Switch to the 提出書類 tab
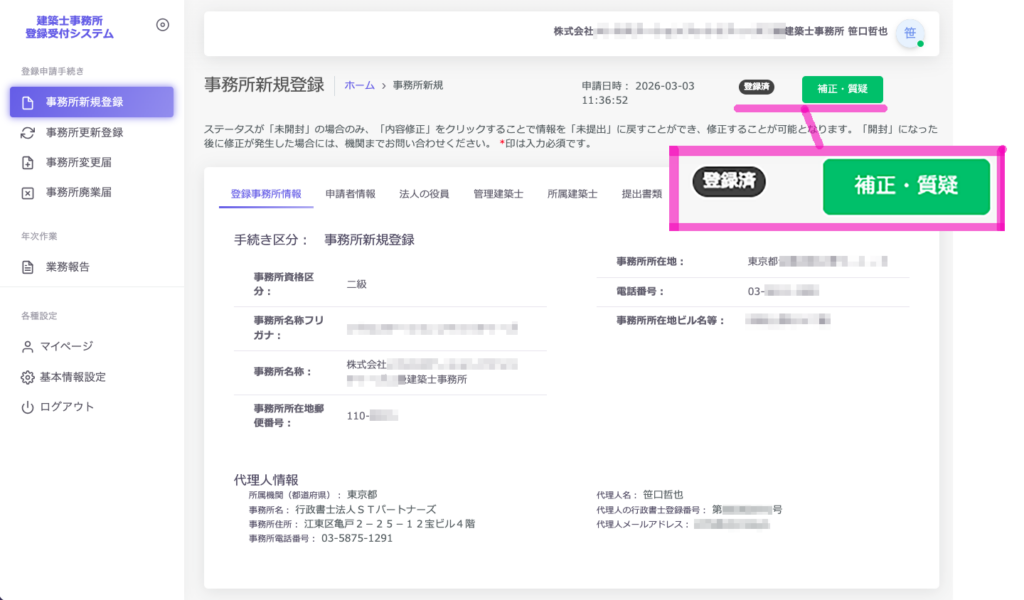Image resolution: width=1024 pixels, height=600 pixels. [641, 194]
